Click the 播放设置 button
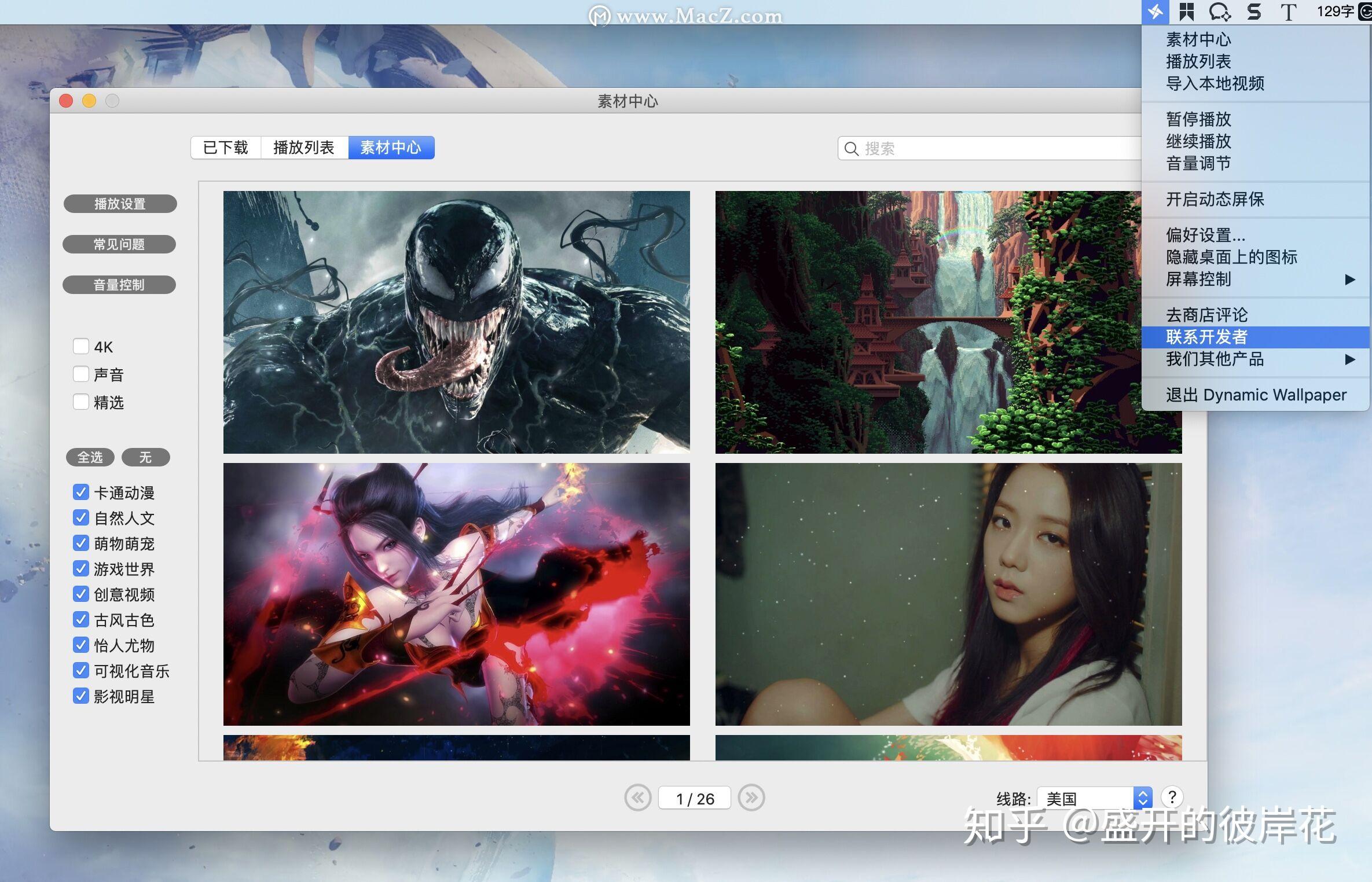The width and height of the screenshot is (1372, 882). pos(120,204)
